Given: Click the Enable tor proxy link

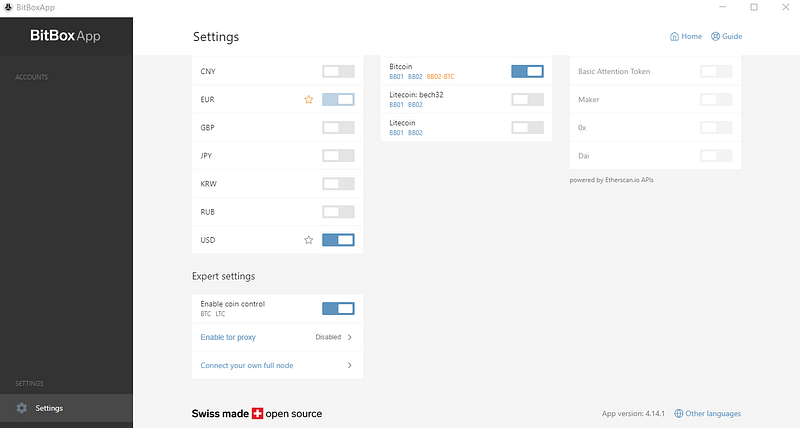Looking at the screenshot, I should (x=228, y=337).
